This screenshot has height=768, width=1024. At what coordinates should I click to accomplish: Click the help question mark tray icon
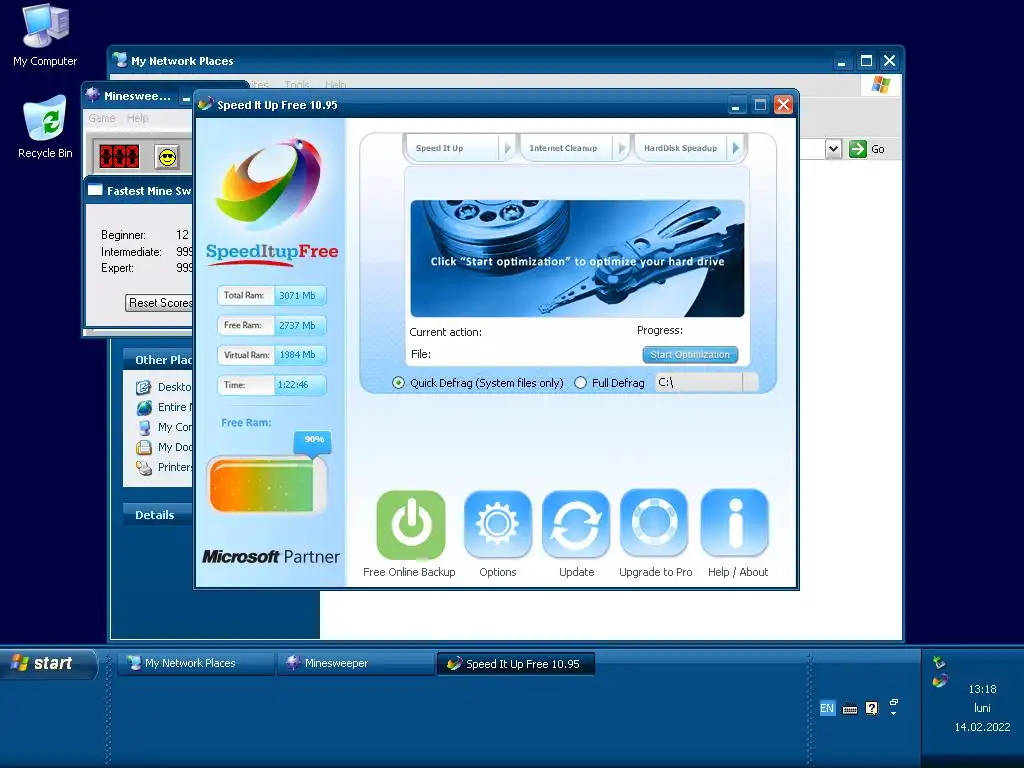pyautogui.click(x=872, y=709)
